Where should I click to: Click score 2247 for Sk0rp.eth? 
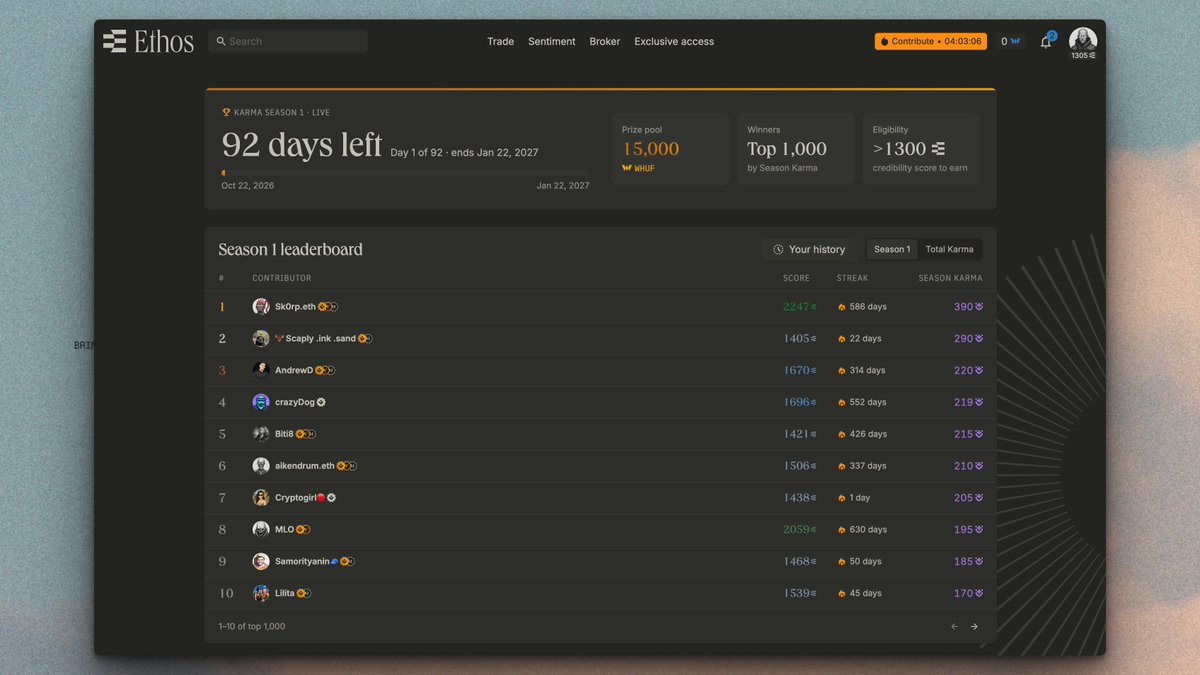click(x=796, y=307)
